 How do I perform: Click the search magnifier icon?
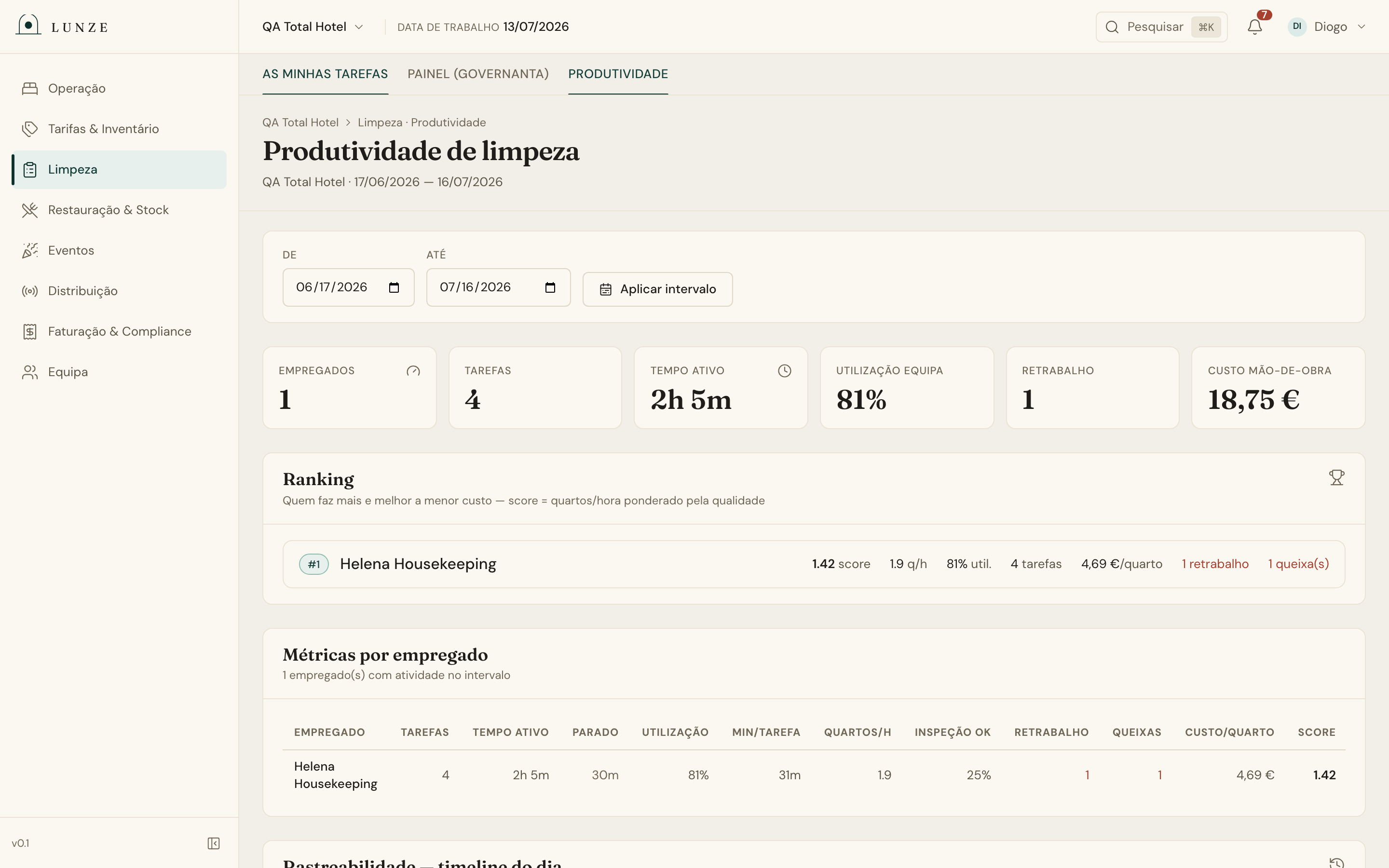[1112, 27]
